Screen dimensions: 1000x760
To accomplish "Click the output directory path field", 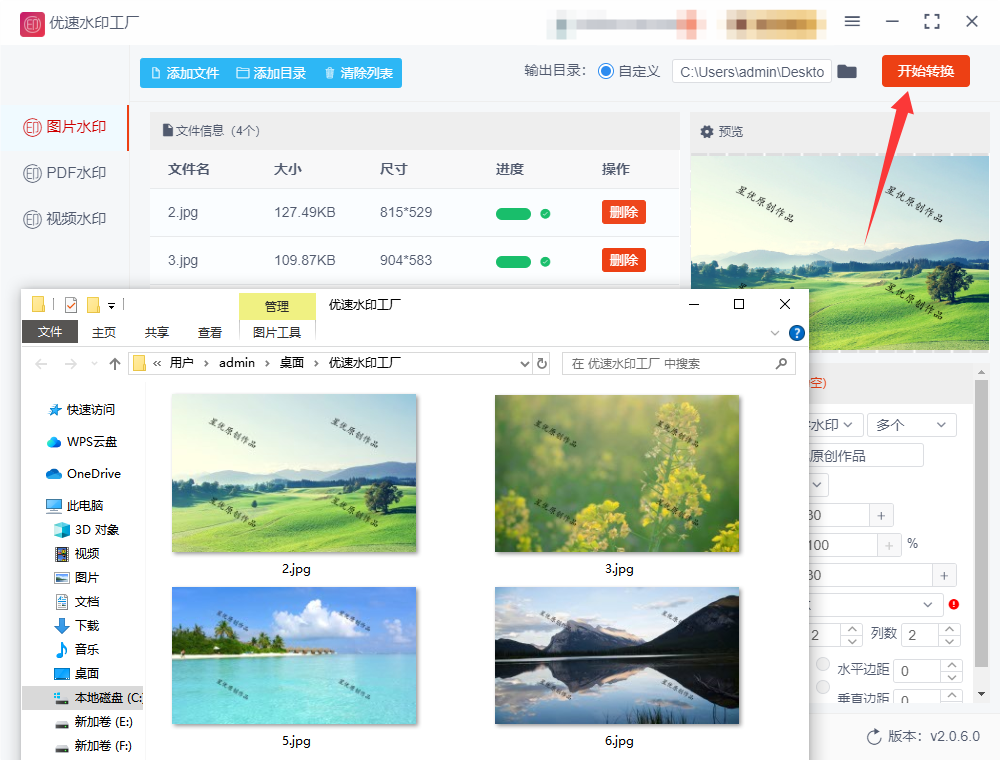I will click(751, 71).
